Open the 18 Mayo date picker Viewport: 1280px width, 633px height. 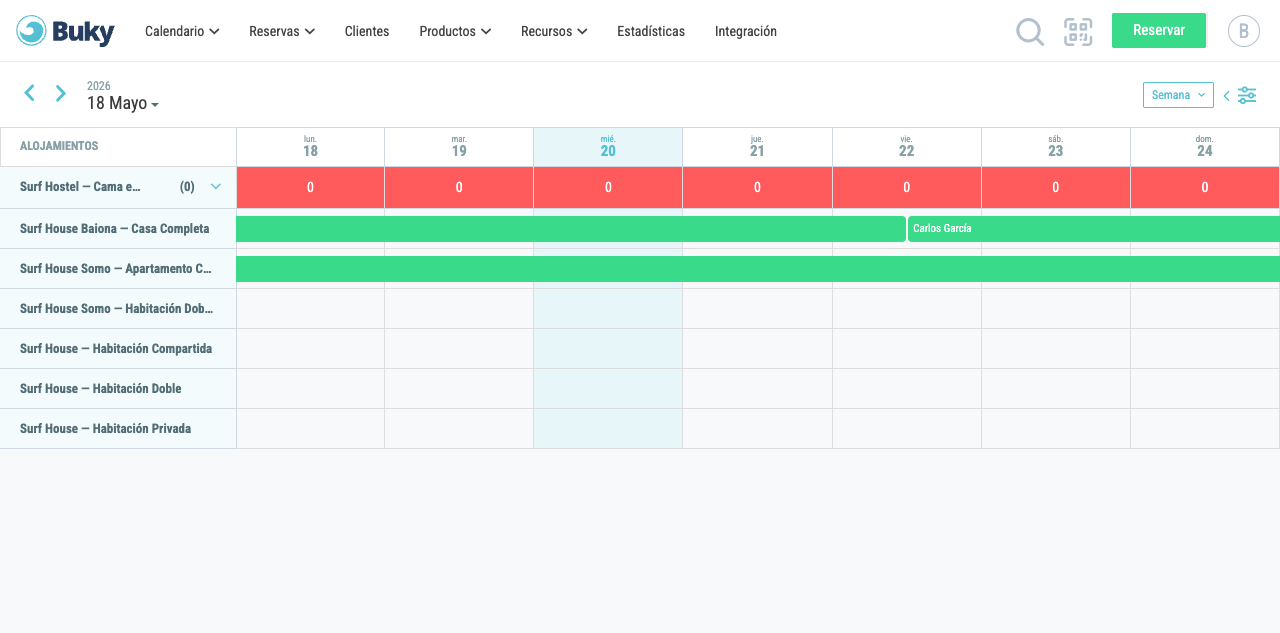123,103
